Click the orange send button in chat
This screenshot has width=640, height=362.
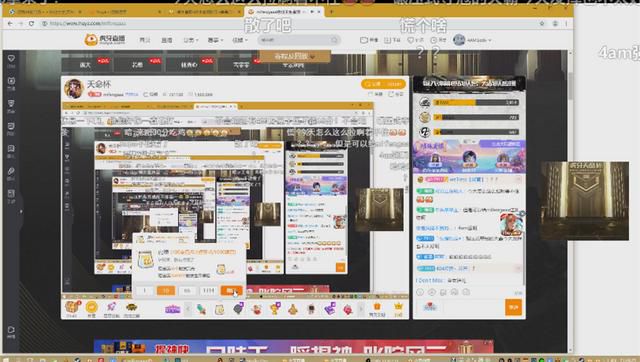[513, 307]
